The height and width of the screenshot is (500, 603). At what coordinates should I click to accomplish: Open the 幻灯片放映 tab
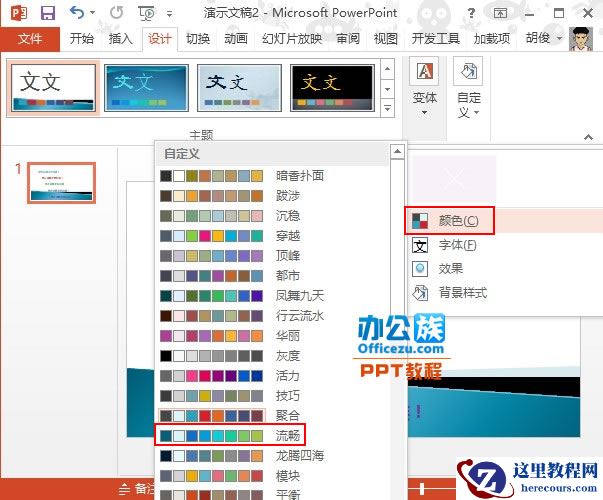(292, 38)
